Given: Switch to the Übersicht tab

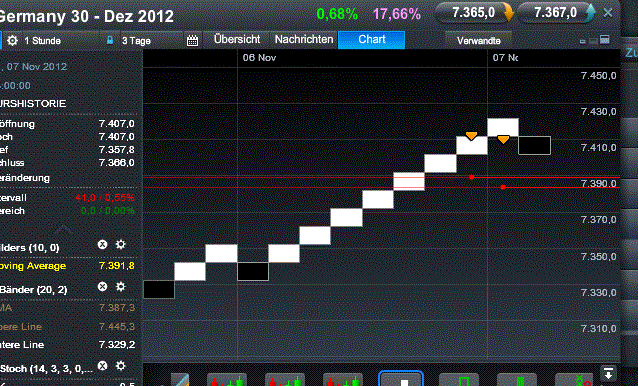Looking at the screenshot, I should [x=237, y=39].
